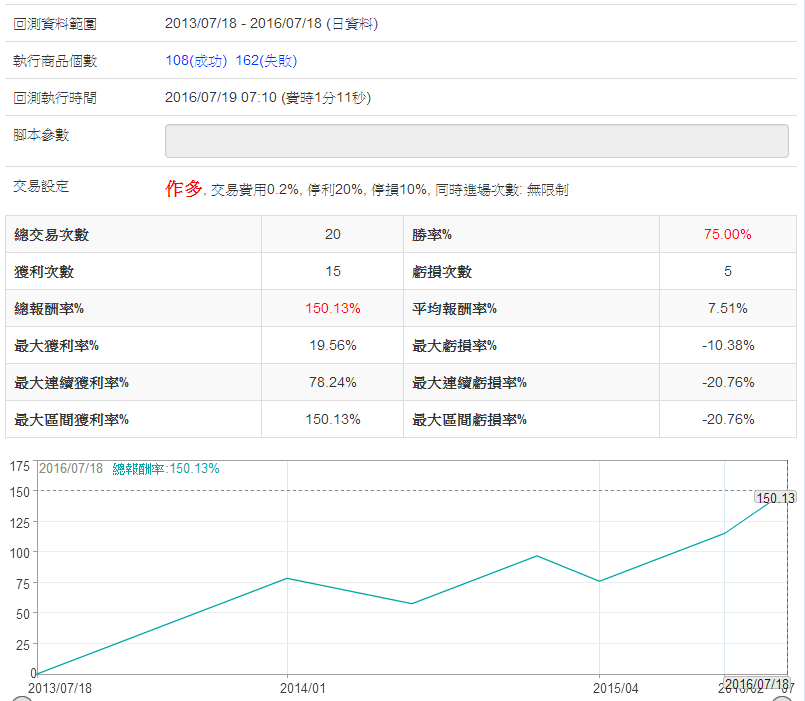The image size is (805, 701).
Task: Click the chart line dip at 2015/04
Action: coord(599,581)
